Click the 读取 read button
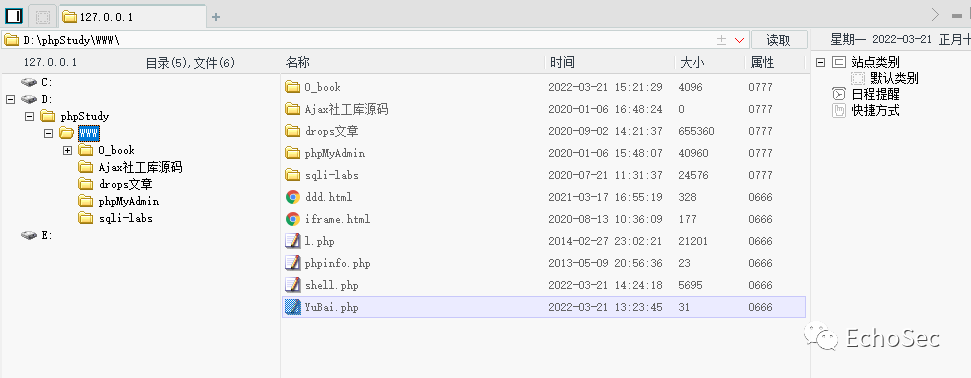Viewport: 971px width, 378px height. (x=779, y=40)
